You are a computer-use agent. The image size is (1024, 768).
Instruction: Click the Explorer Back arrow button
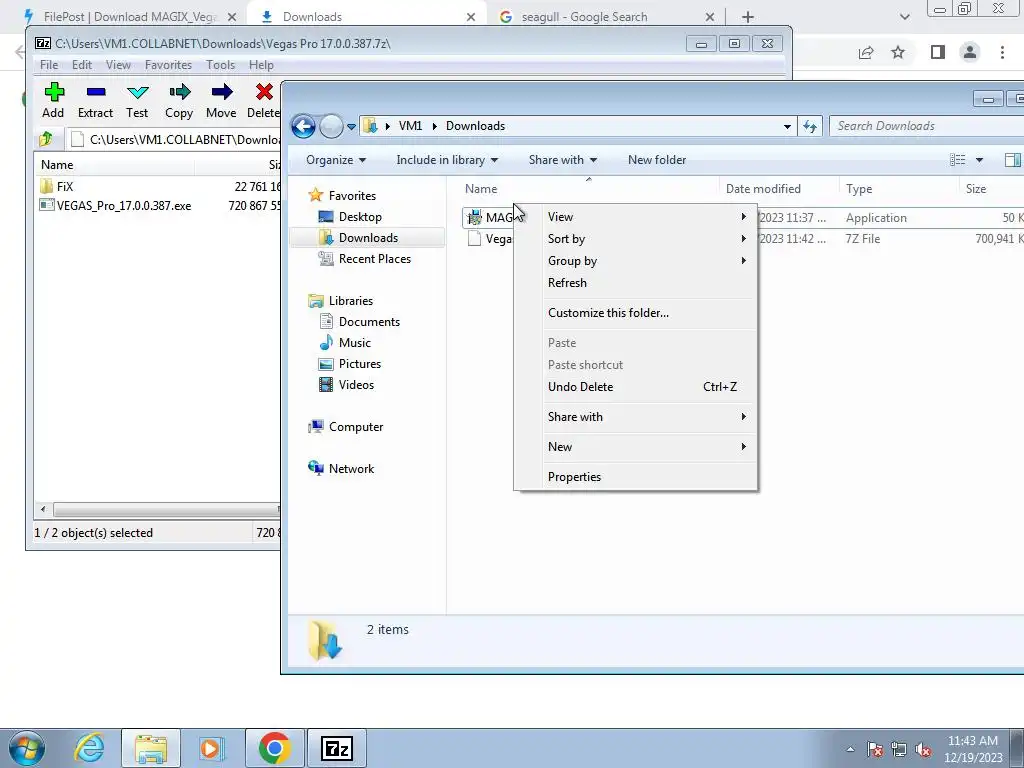303,126
